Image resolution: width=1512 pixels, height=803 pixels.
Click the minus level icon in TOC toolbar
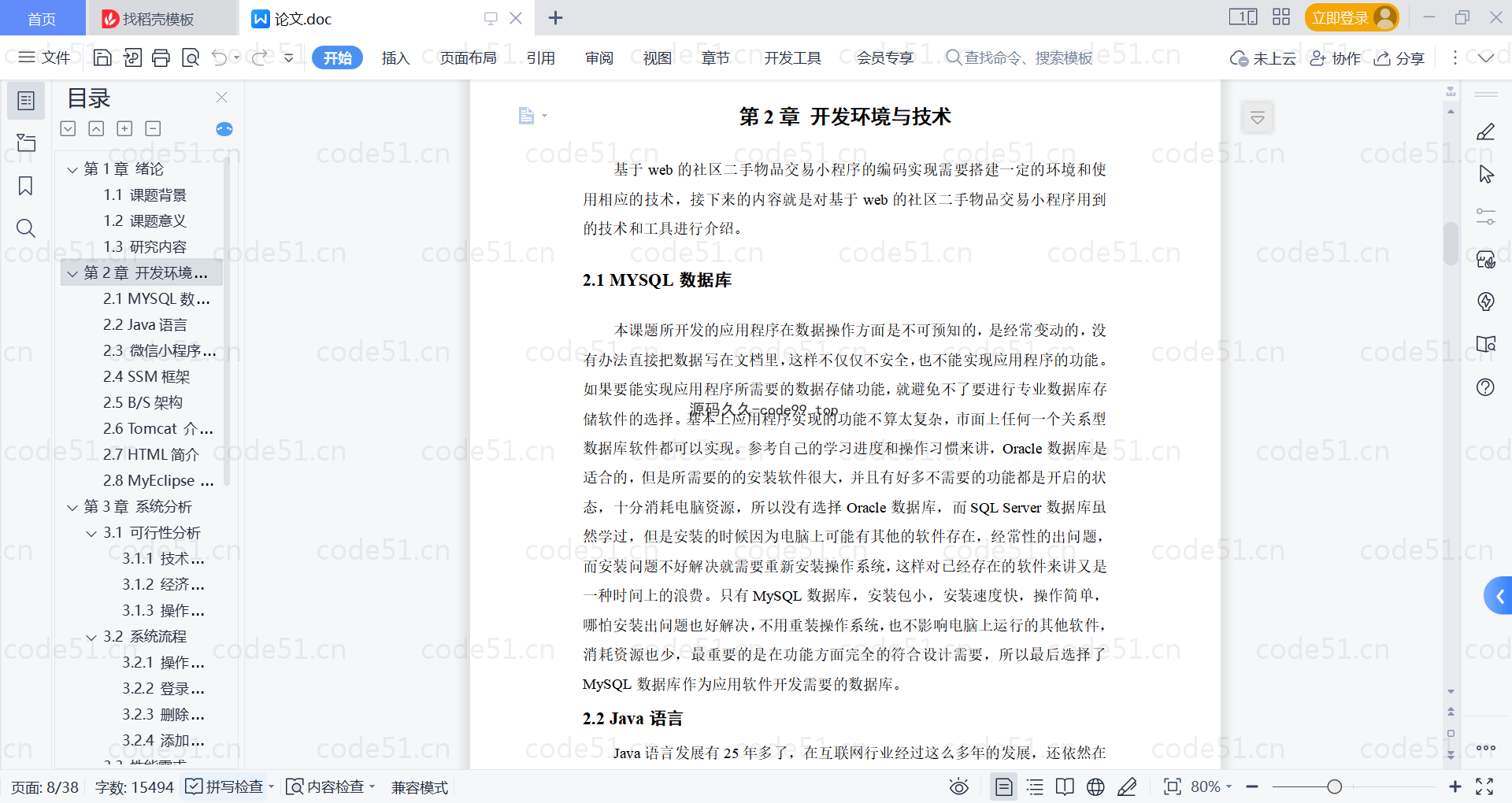(153, 128)
